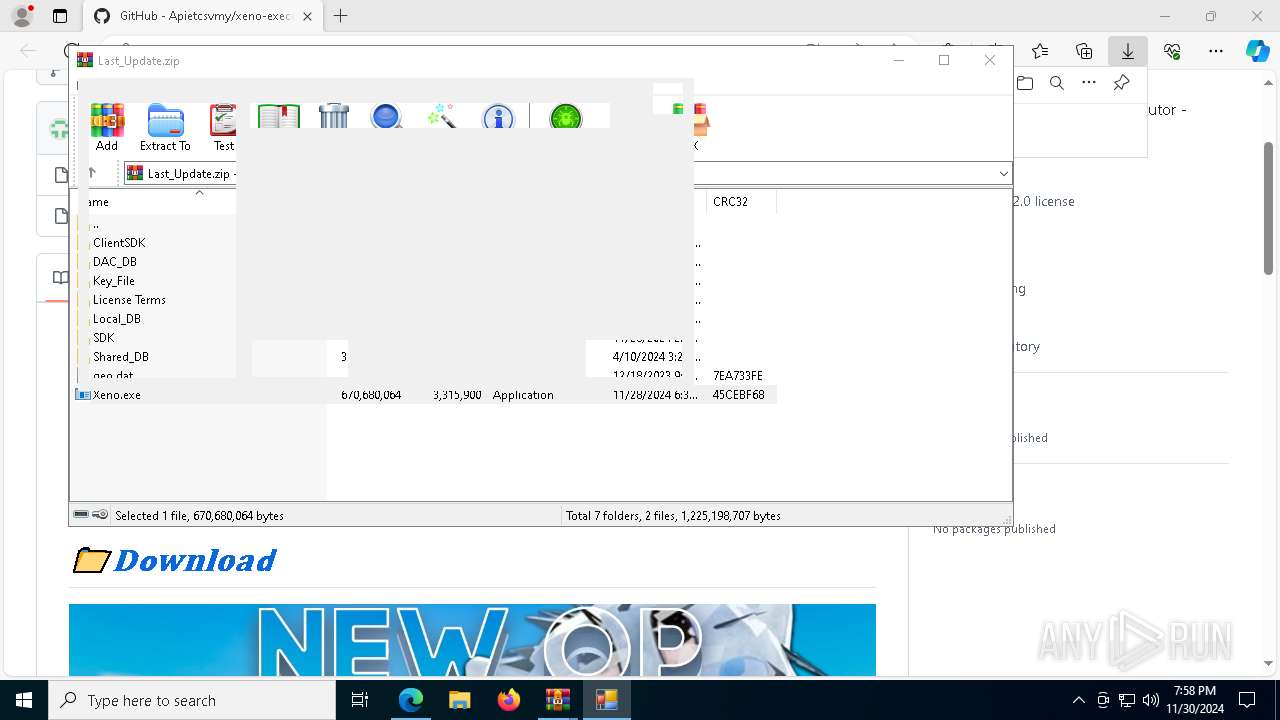Click the WinRAR title bar icon
This screenshot has height=720, width=1280.
85,60
